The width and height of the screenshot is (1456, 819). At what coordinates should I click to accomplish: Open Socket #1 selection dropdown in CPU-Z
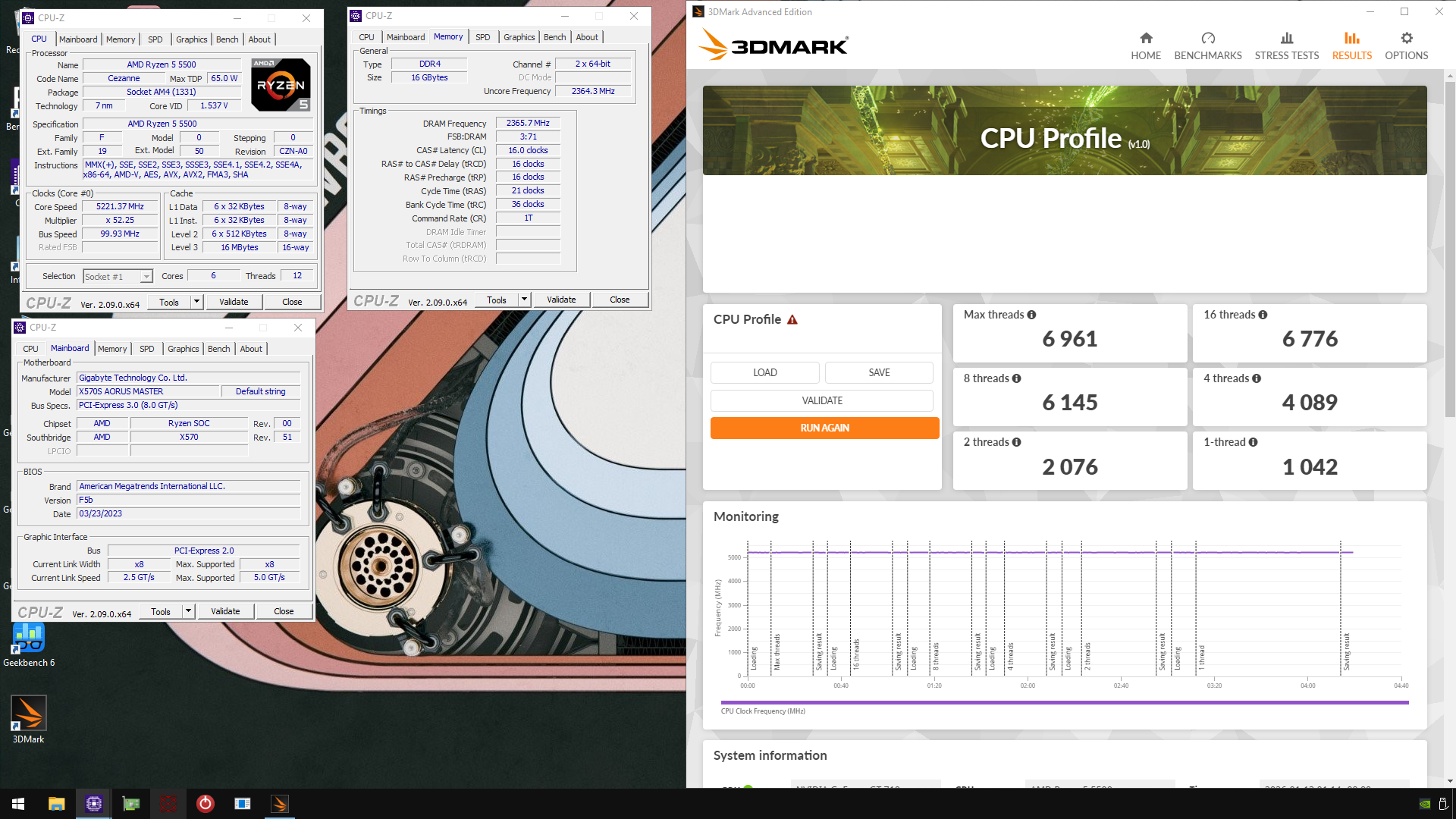(118, 277)
